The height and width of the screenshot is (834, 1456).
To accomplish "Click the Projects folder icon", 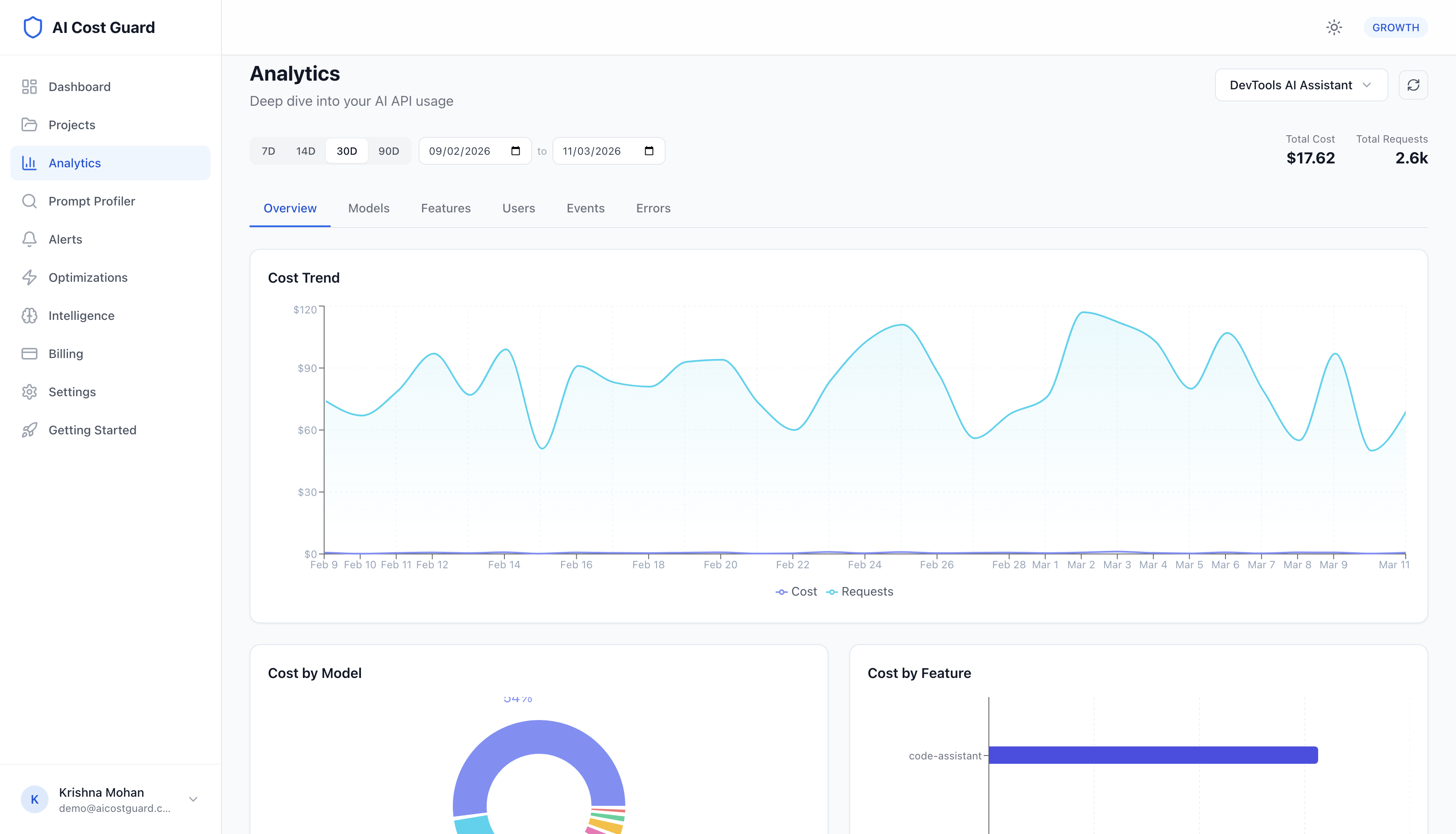I will tap(29, 125).
